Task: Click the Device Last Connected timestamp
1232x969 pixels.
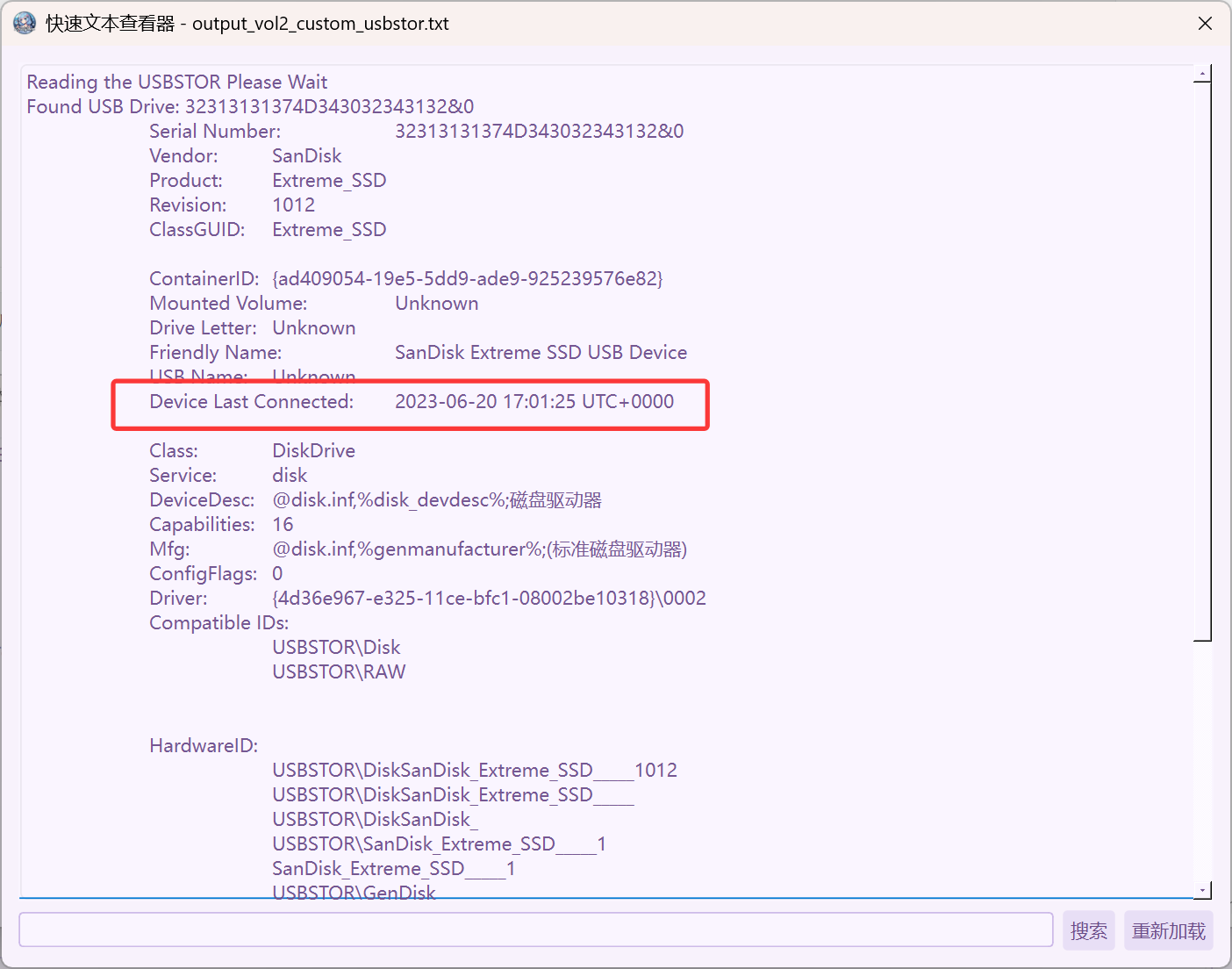Action: coord(534,401)
